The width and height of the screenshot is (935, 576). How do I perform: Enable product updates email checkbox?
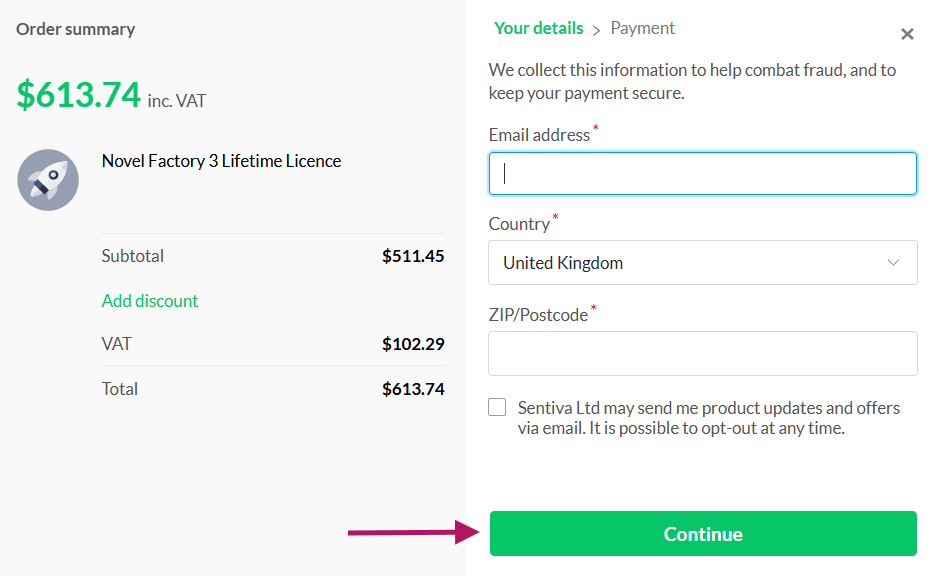[x=497, y=407]
